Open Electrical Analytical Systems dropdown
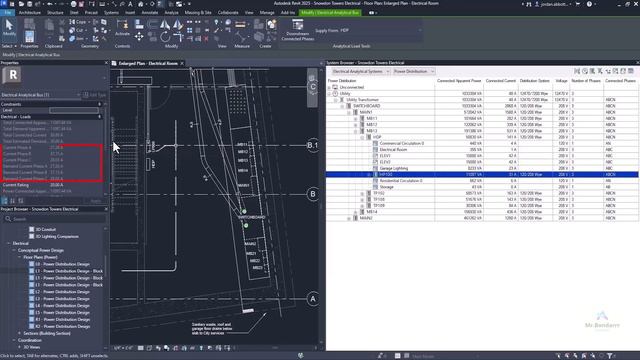Viewport: 640px width, 360px height. click(361, 71)
